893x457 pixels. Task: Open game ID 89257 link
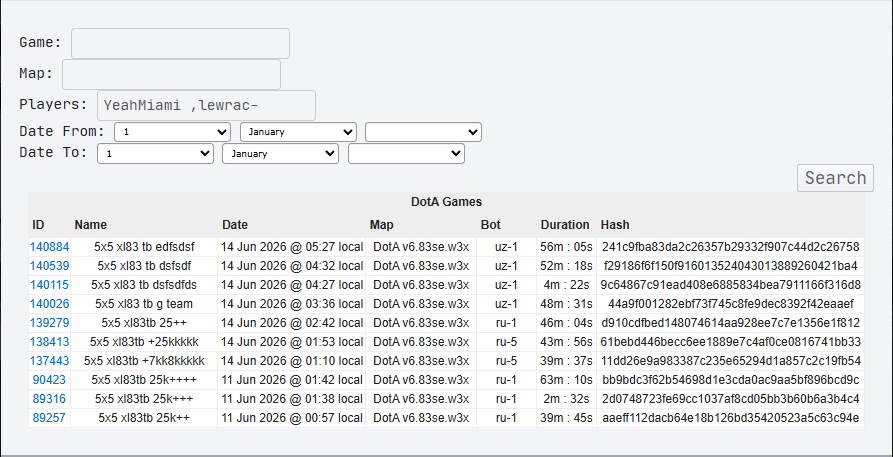pos(49,418)
